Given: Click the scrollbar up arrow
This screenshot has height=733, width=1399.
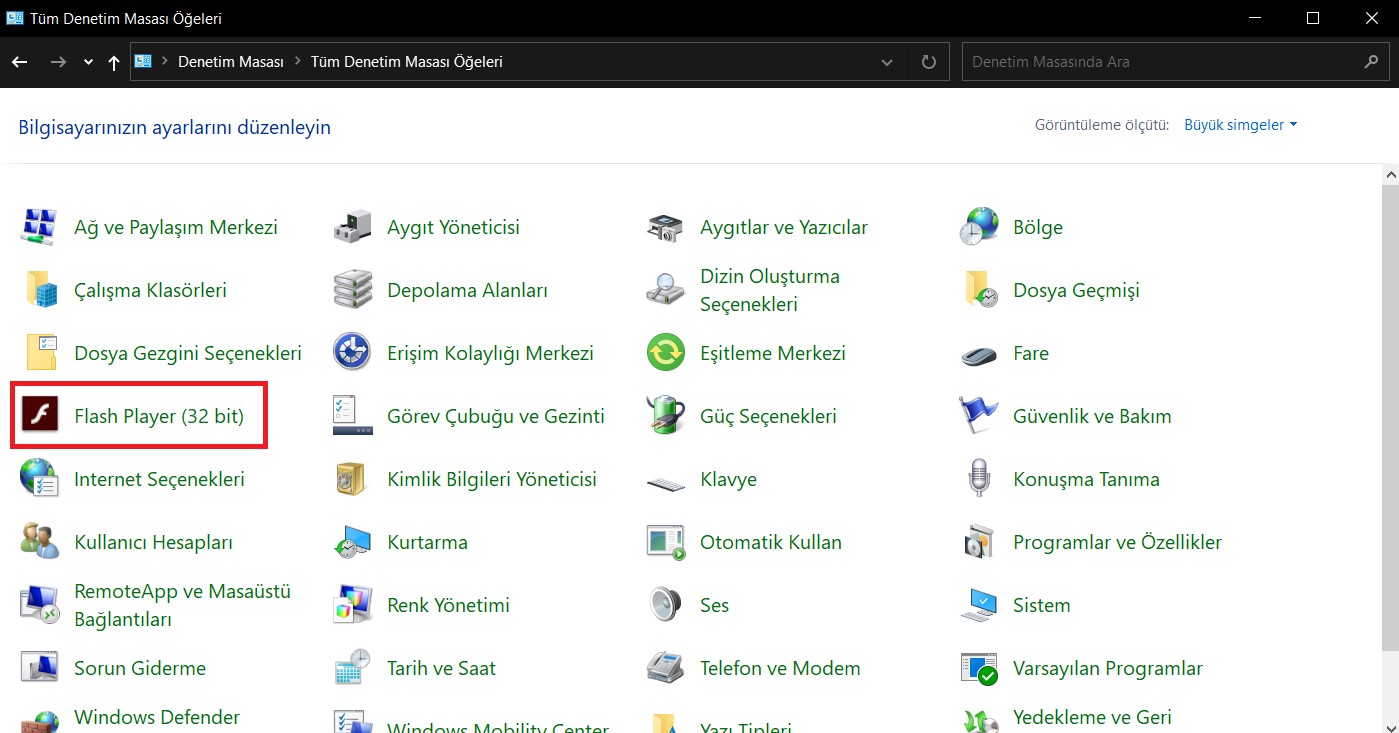Looking at the screenshot, I should [1390, 174].
